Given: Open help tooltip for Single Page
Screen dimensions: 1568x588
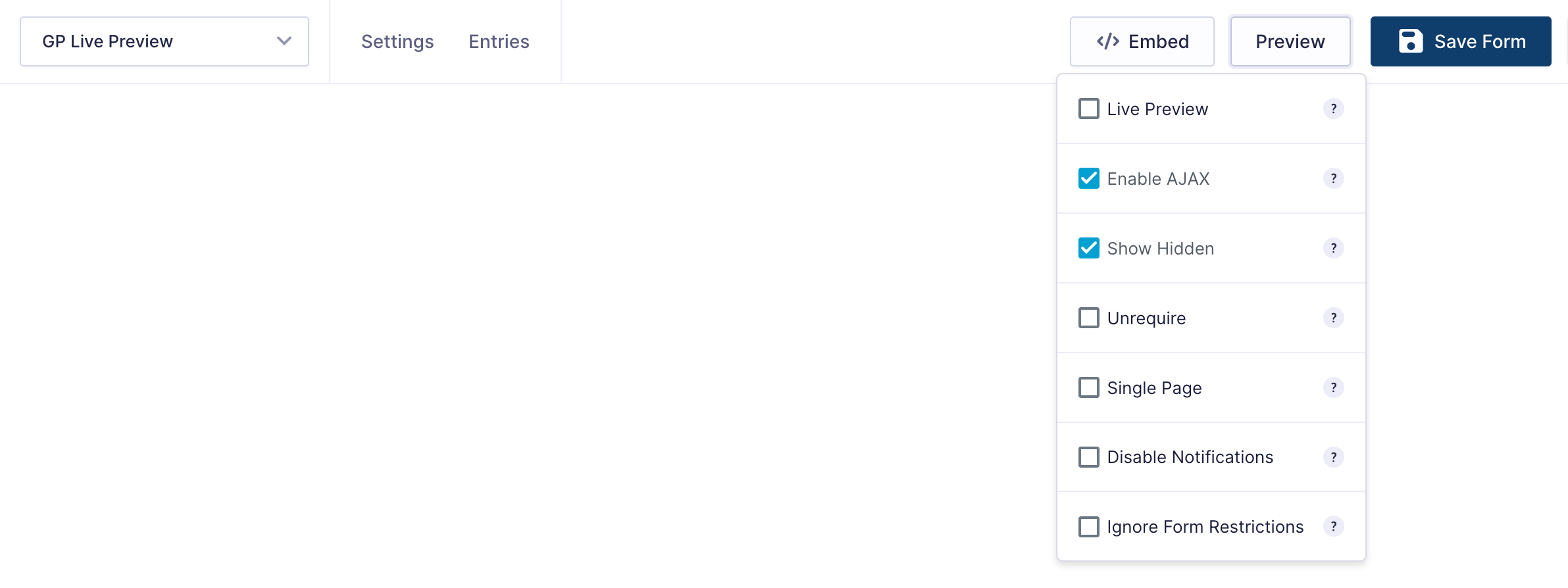Looking at the screenshot, I should 1333,387.
